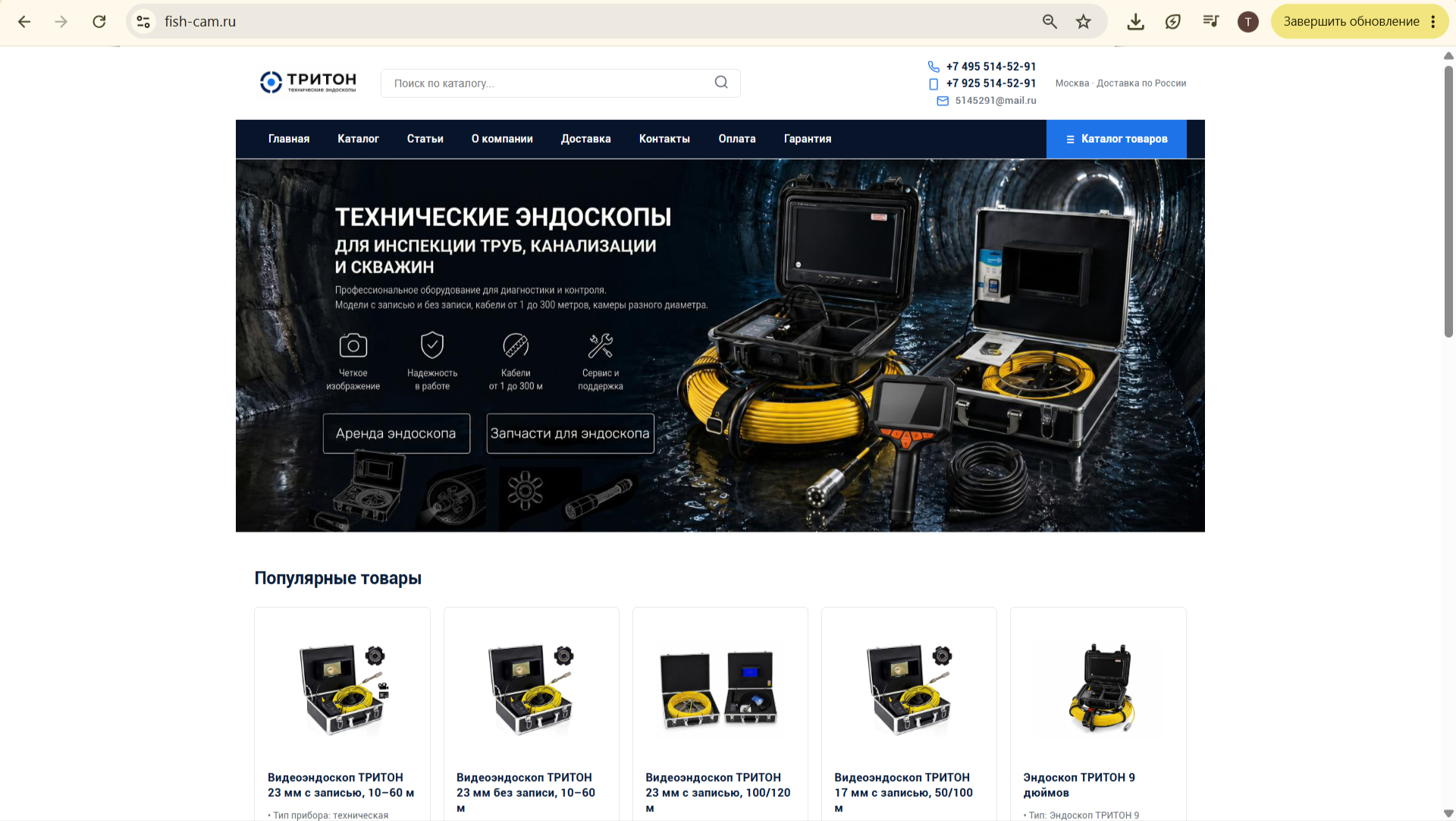Click the Популярные товары heading

click(337, 578)
